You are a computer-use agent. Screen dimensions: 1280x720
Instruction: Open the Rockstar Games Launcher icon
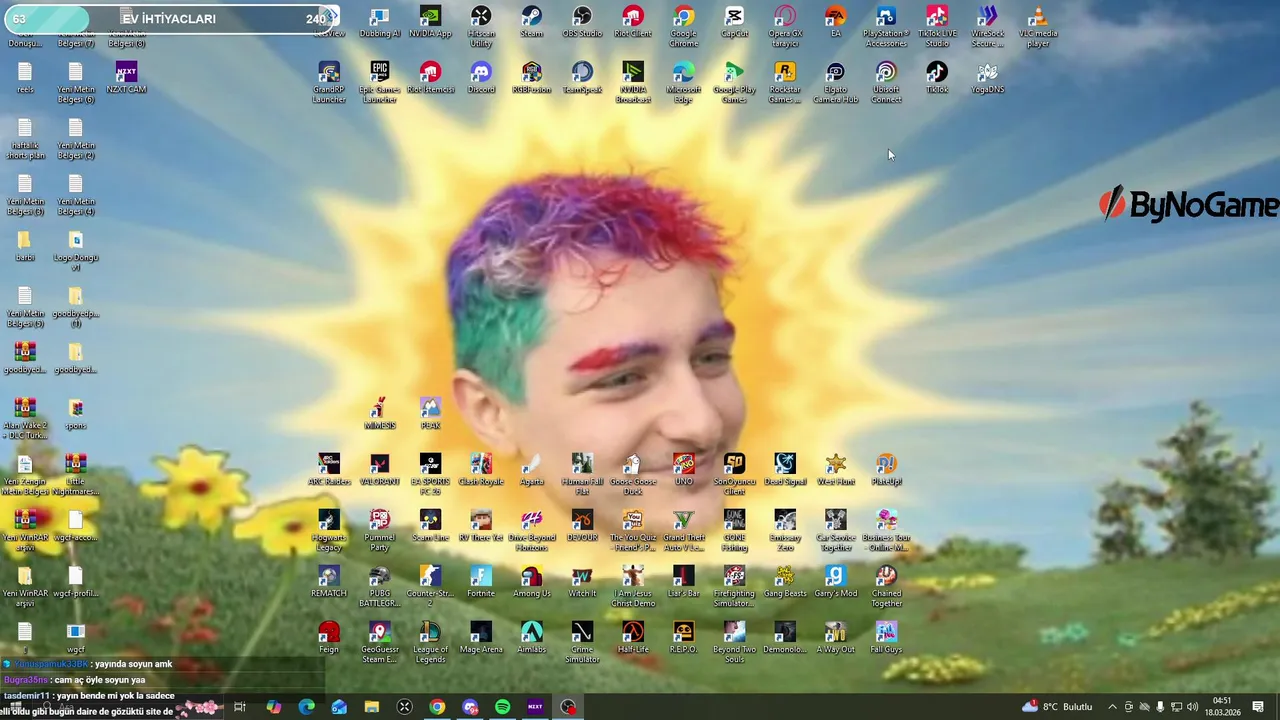click(785, 83)
